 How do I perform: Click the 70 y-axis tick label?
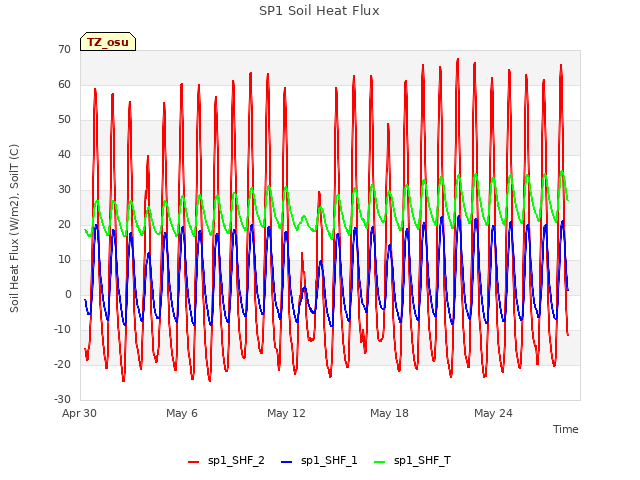pyautogui.click(x=64, y=49)
